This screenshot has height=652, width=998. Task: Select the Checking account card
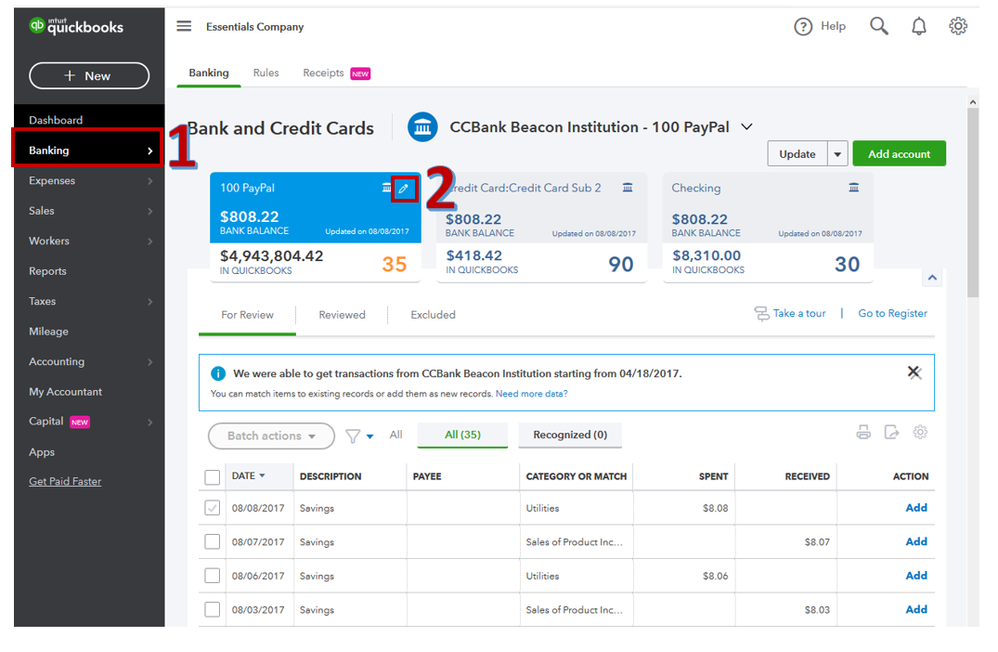768,227
